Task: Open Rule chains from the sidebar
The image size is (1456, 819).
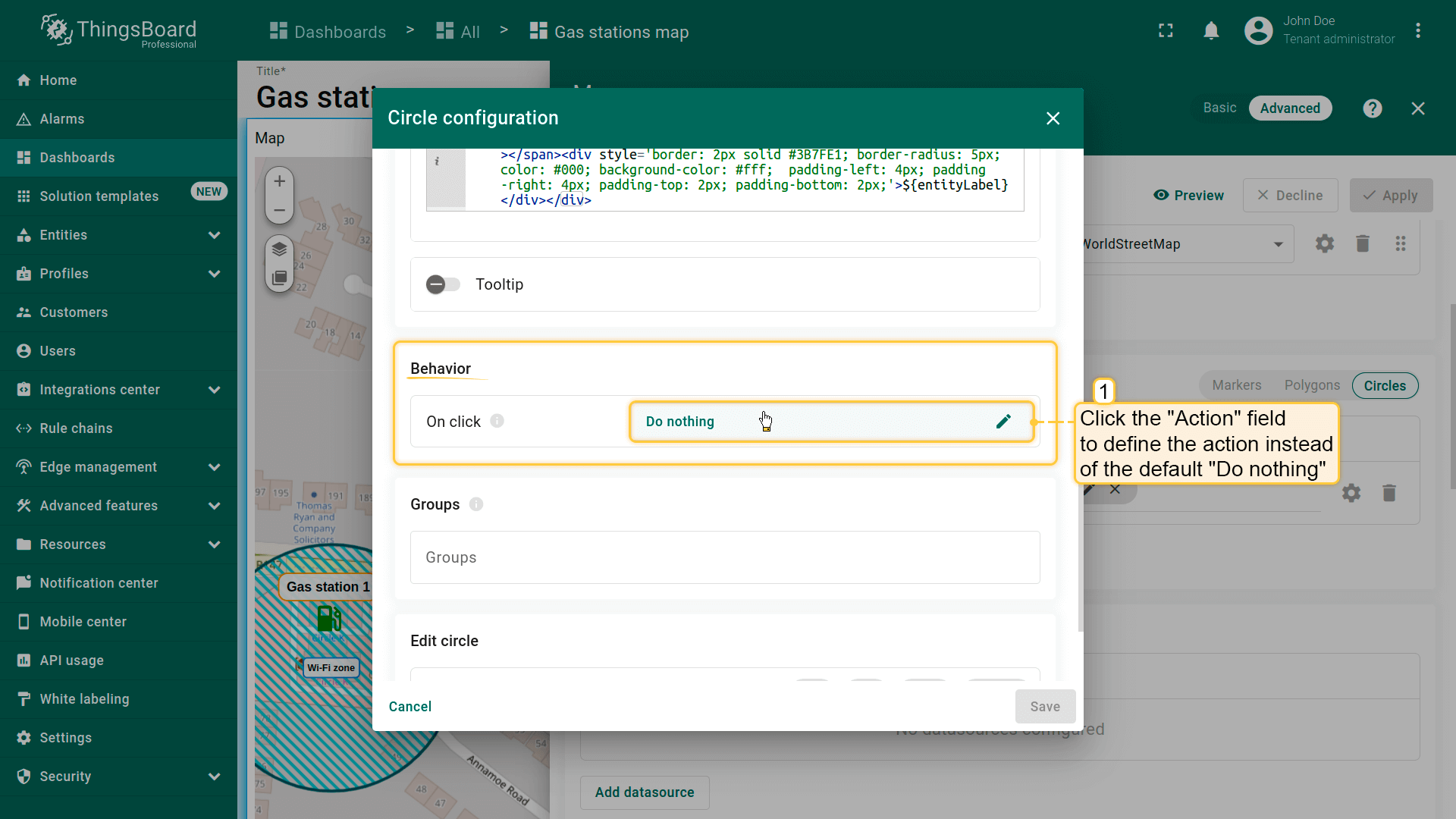Action: pos(76,428)
